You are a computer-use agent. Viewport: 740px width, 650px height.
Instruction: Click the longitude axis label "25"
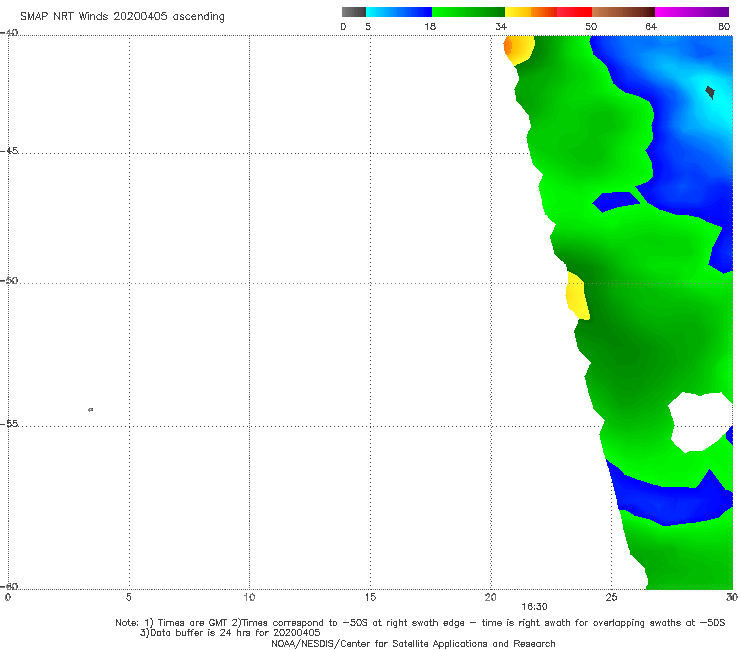[611, 597]
